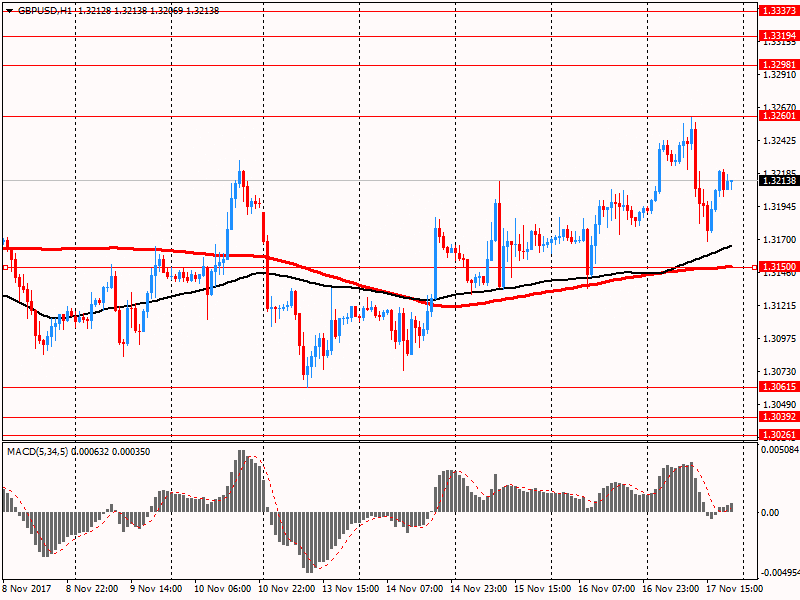800x600 pixels.
Task: Click the 9 Nov 14:00 time label
Action: coord(156,589)
